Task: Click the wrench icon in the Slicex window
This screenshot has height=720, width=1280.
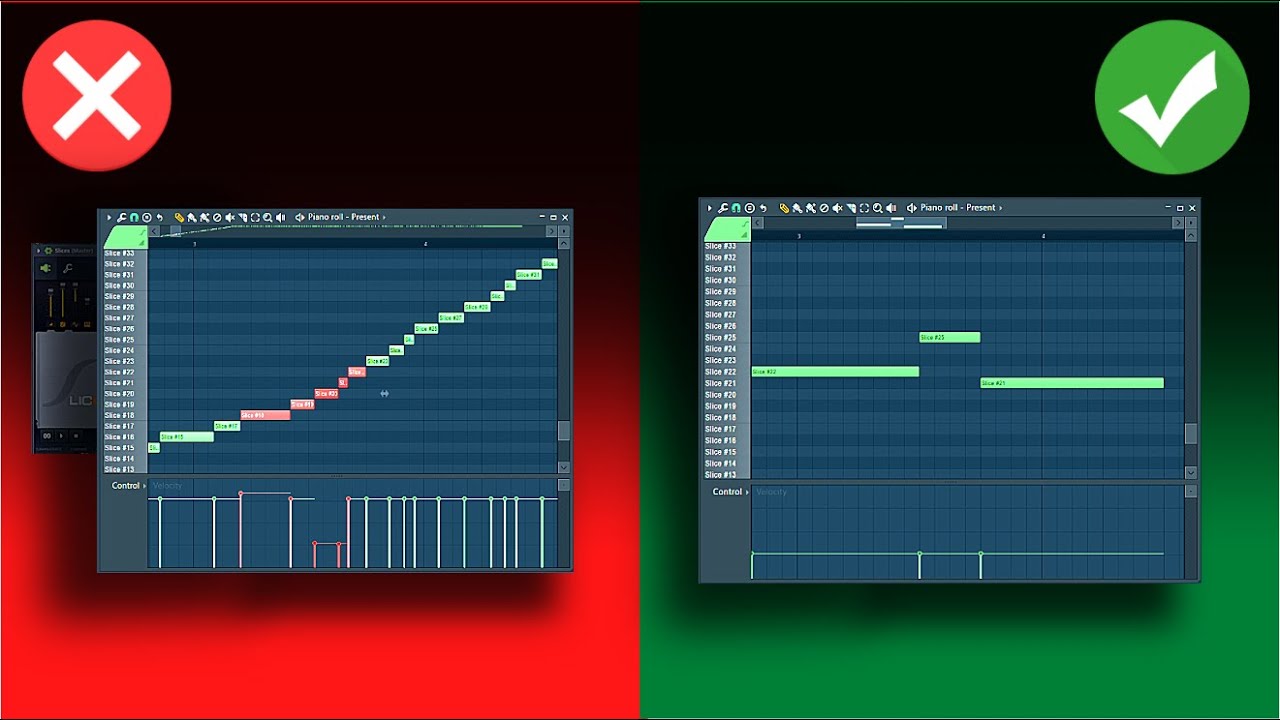Action: point(68,268)
